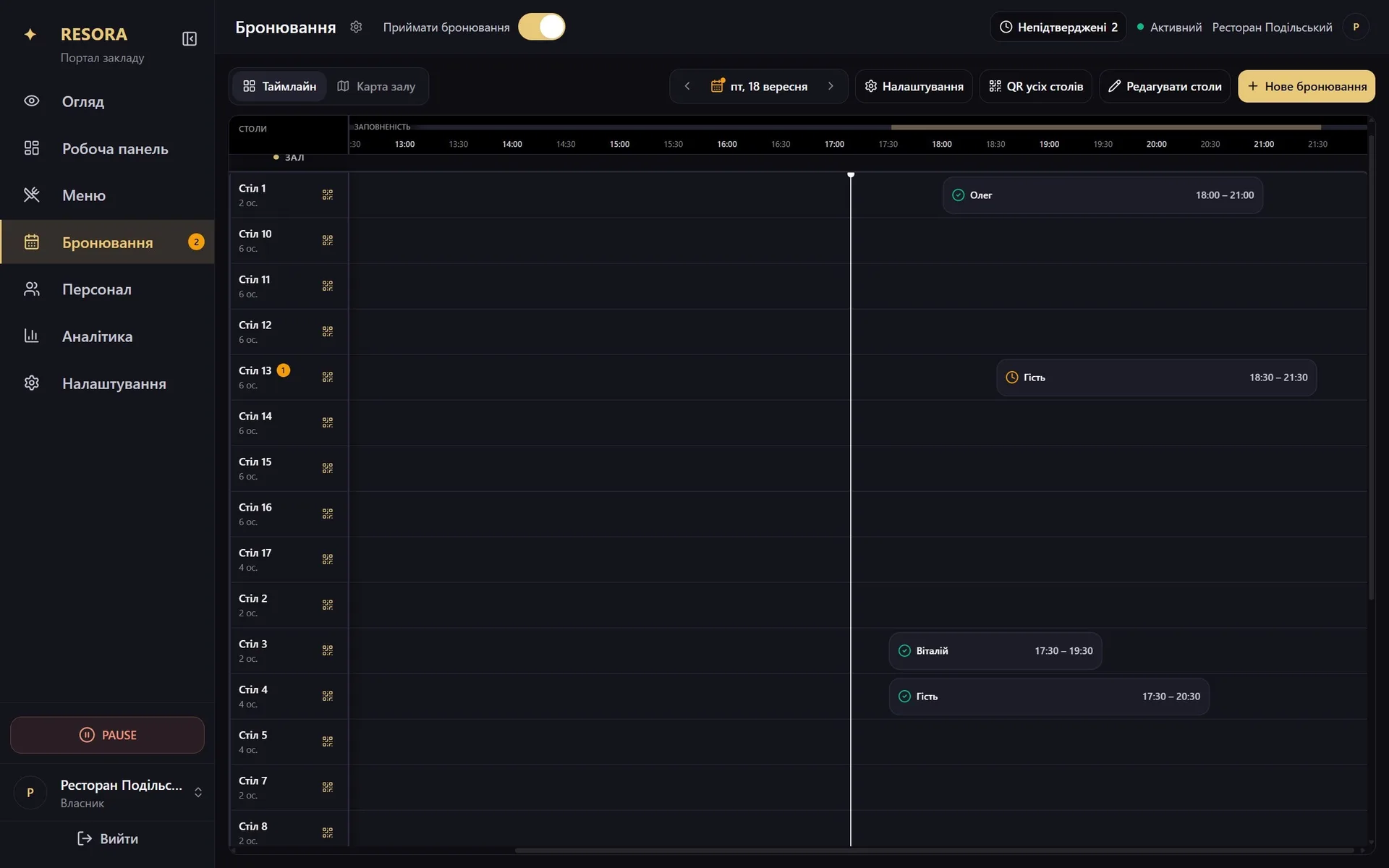Click the current time marker handle
Viewport: 1389px width, 868px height.
point(851,175)
